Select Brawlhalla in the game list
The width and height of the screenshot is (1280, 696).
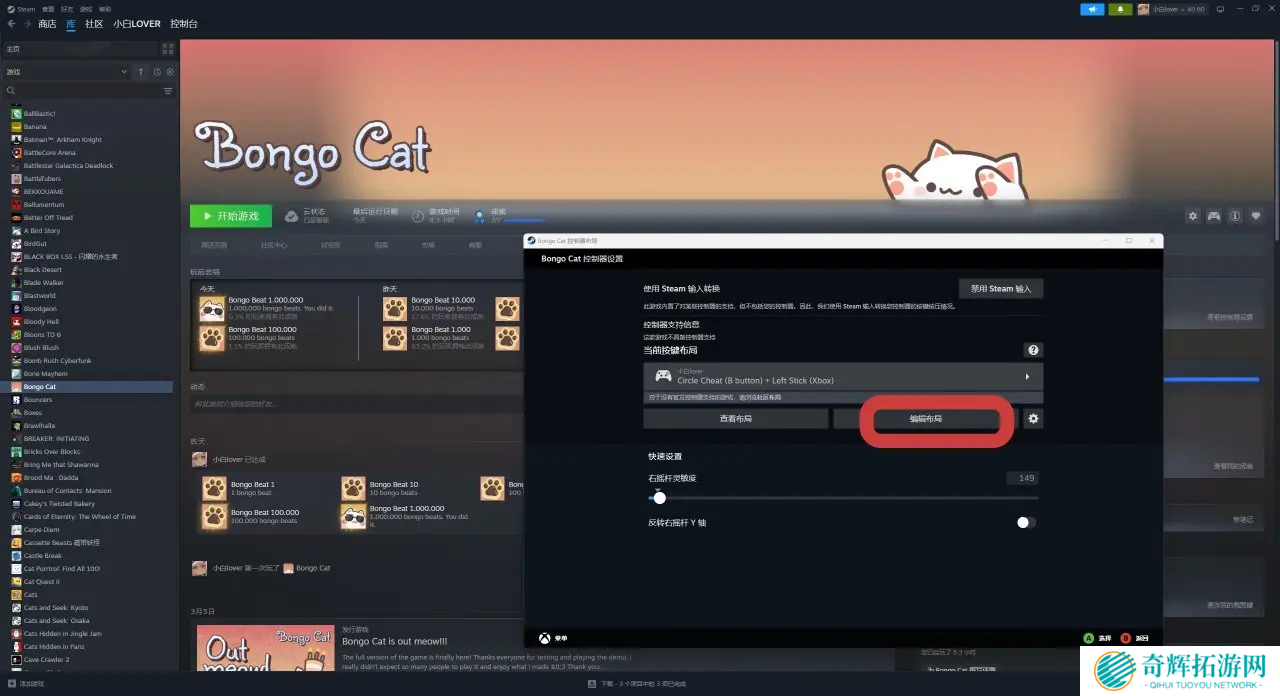39,426
